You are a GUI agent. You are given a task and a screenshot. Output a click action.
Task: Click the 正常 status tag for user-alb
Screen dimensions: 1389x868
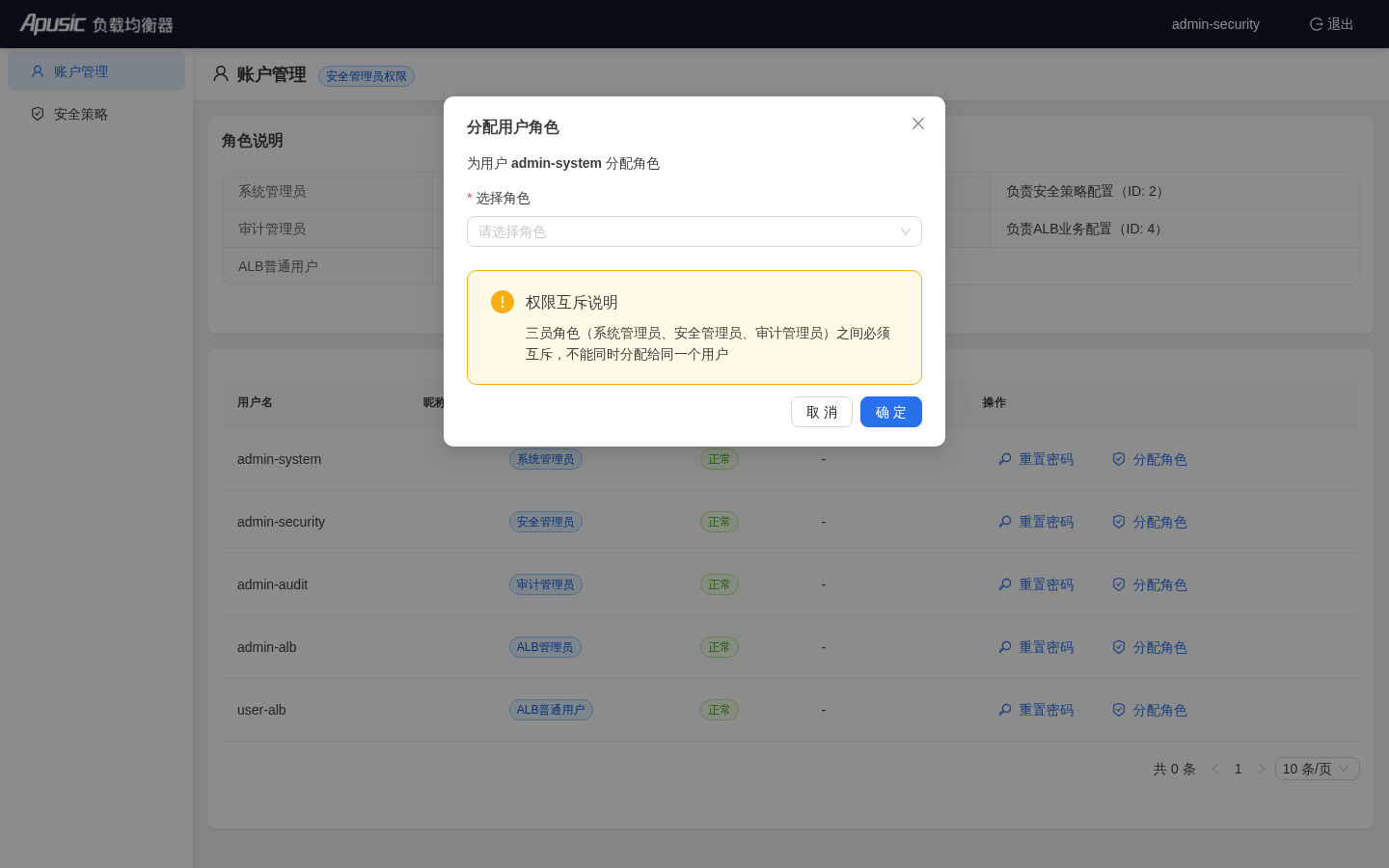pyautogui.click(x=720, y=710)
